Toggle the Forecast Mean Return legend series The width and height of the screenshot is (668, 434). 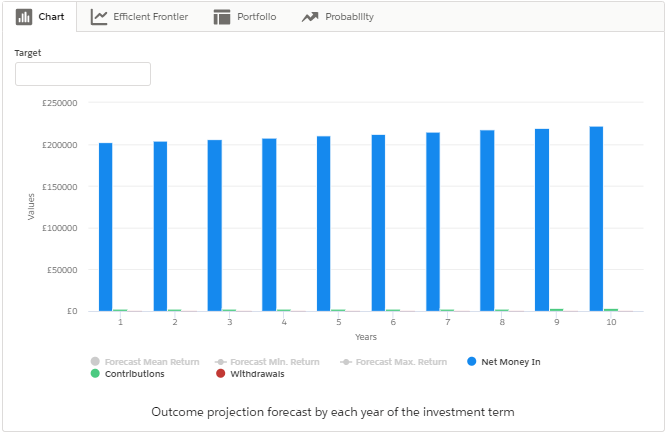pyautogui.click(x=145, y=362)
